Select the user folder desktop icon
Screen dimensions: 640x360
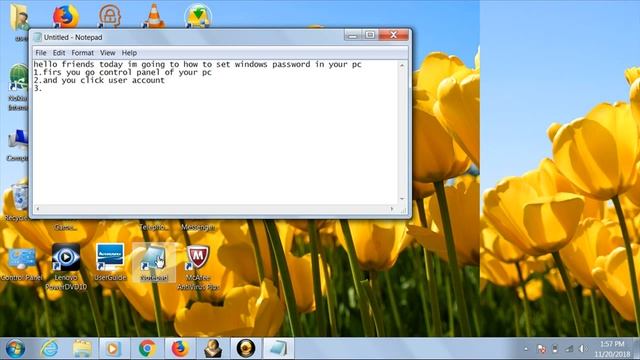click(x=19, y=18)
